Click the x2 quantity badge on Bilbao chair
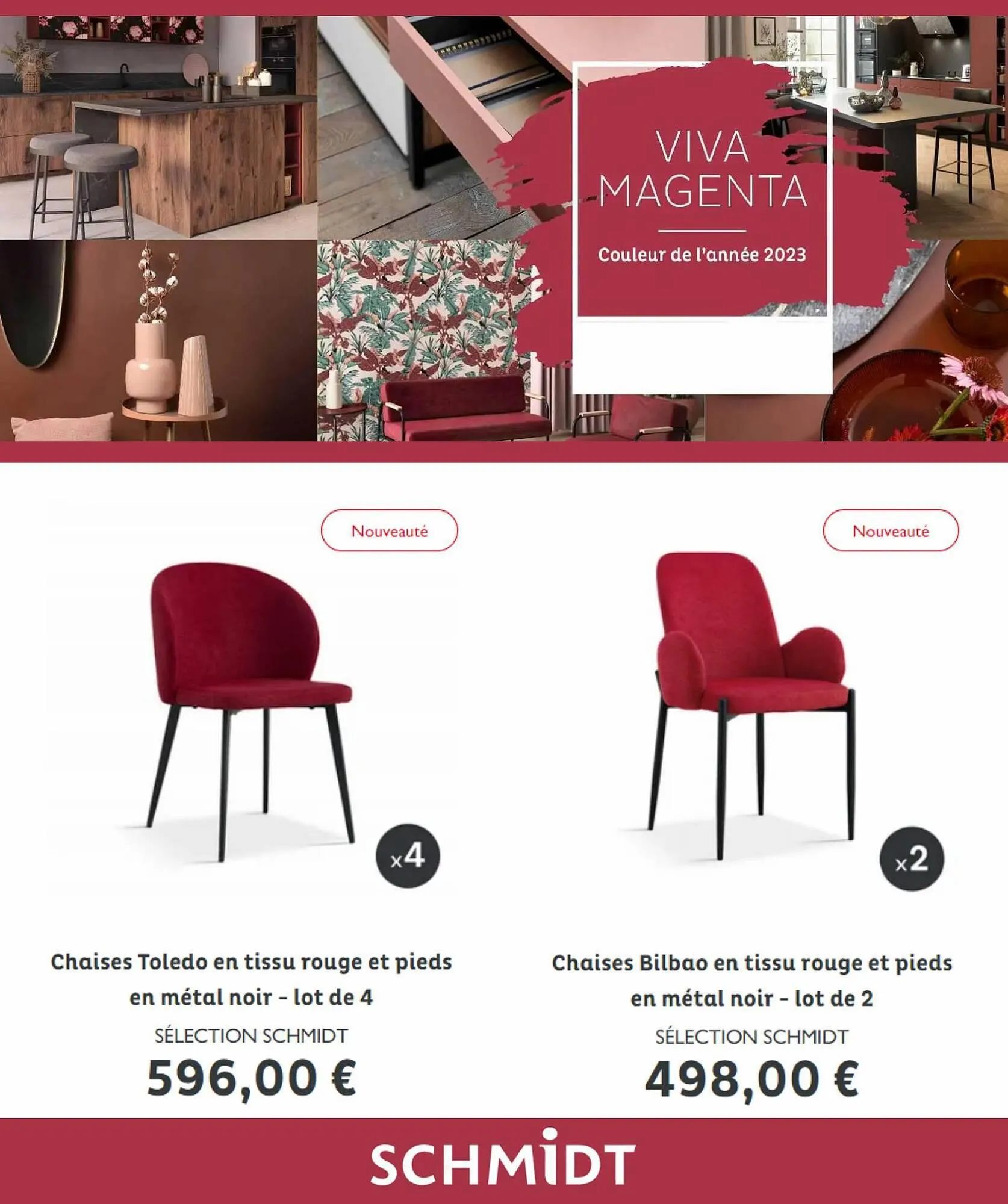The height and width of the screenshot is (1204, 1008). (x=912, y=858)
